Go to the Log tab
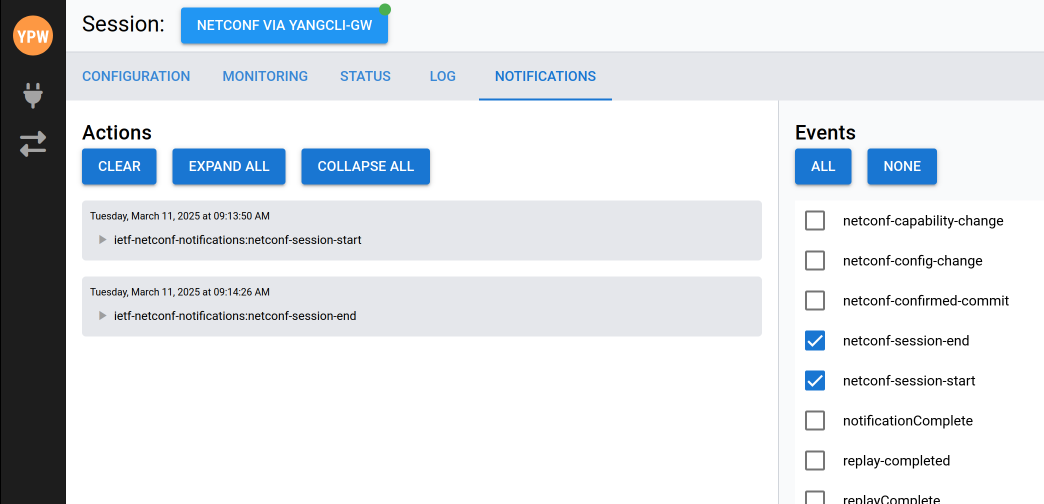Viewport: 1044px width, 504px height. click(x=442, y=76)
